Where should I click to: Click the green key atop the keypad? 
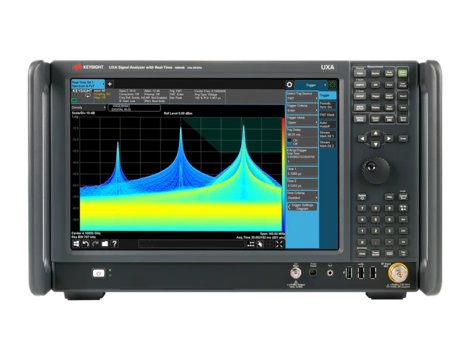point(403,73)
